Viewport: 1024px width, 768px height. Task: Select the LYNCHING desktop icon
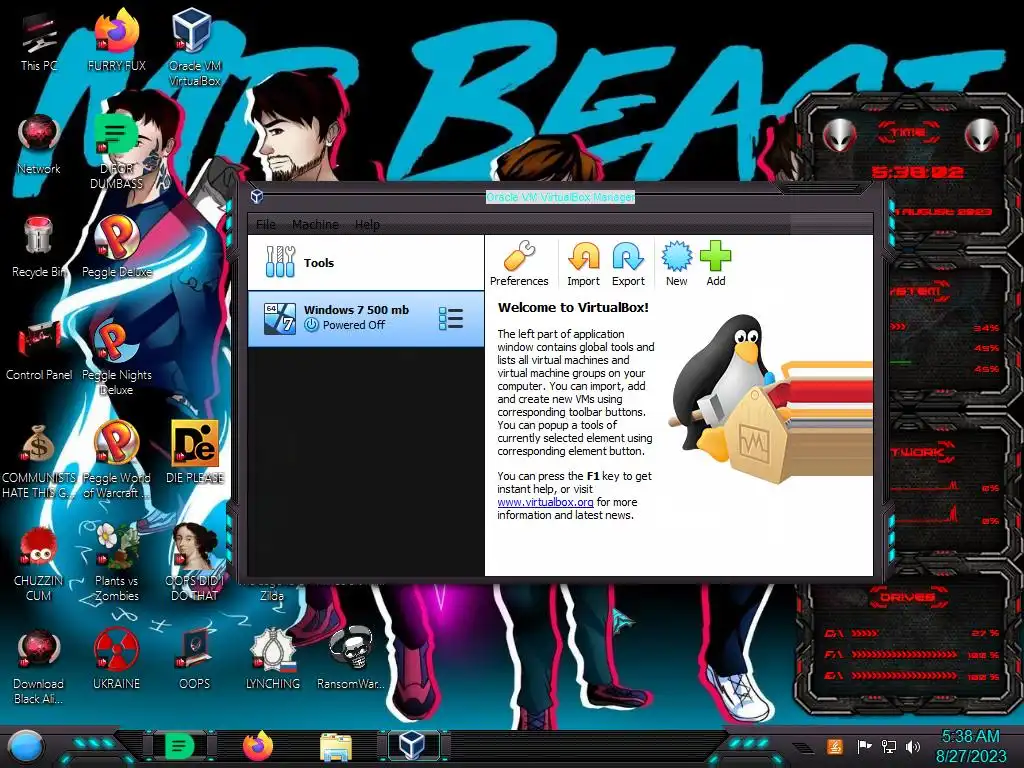[x=272, y=660]
